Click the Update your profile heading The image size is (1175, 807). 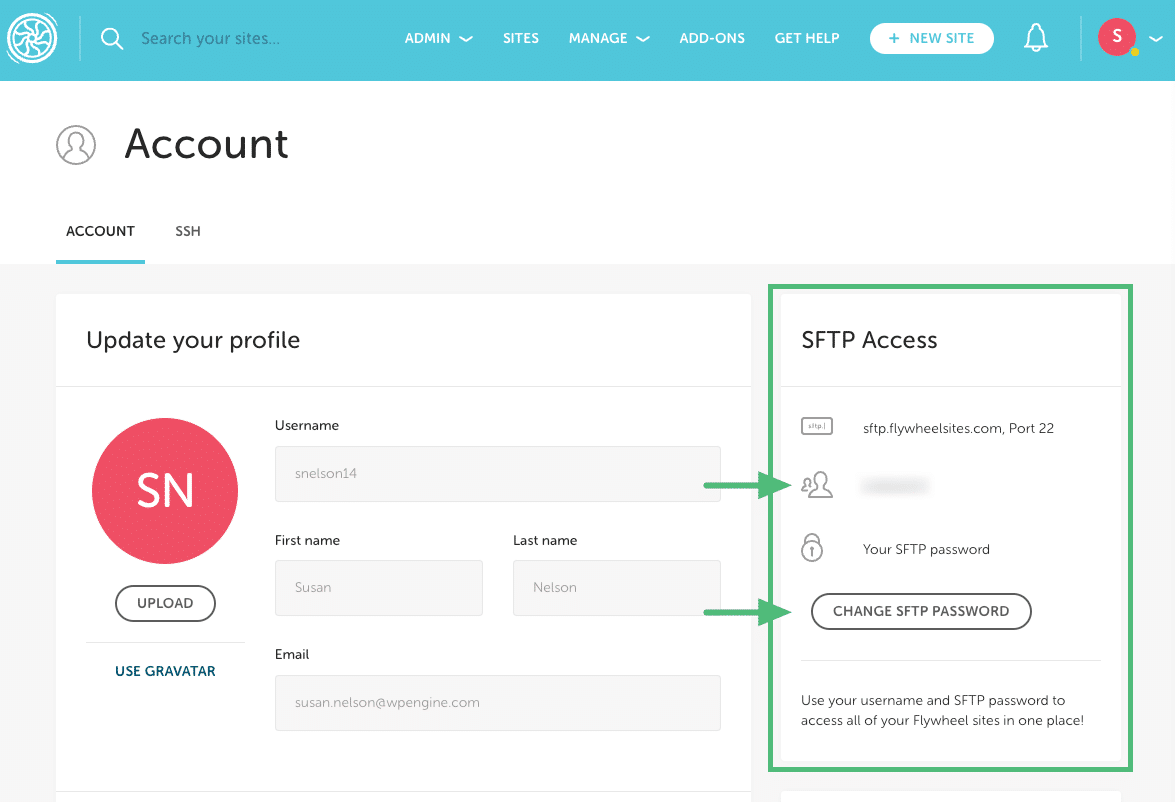tap(193, 340)
